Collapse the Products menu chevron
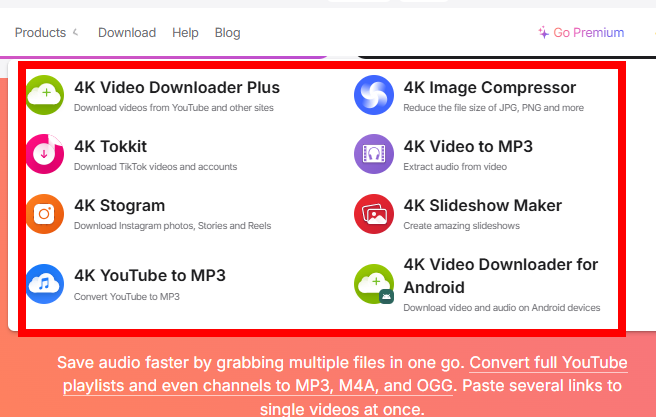This screenshot has height=417, width=656. point(76,32)
